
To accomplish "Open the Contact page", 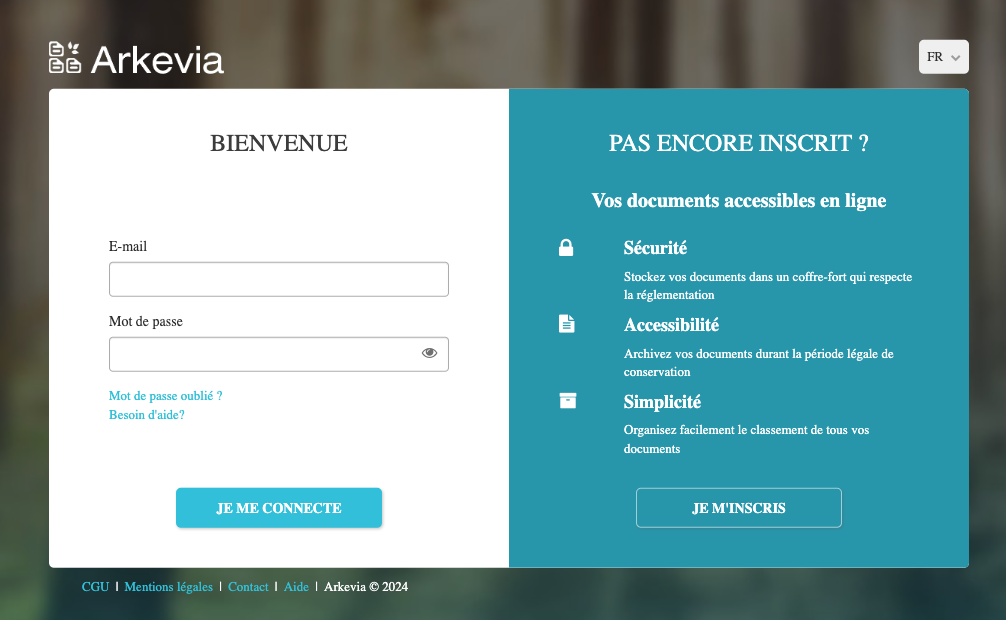I will [248, 586].
